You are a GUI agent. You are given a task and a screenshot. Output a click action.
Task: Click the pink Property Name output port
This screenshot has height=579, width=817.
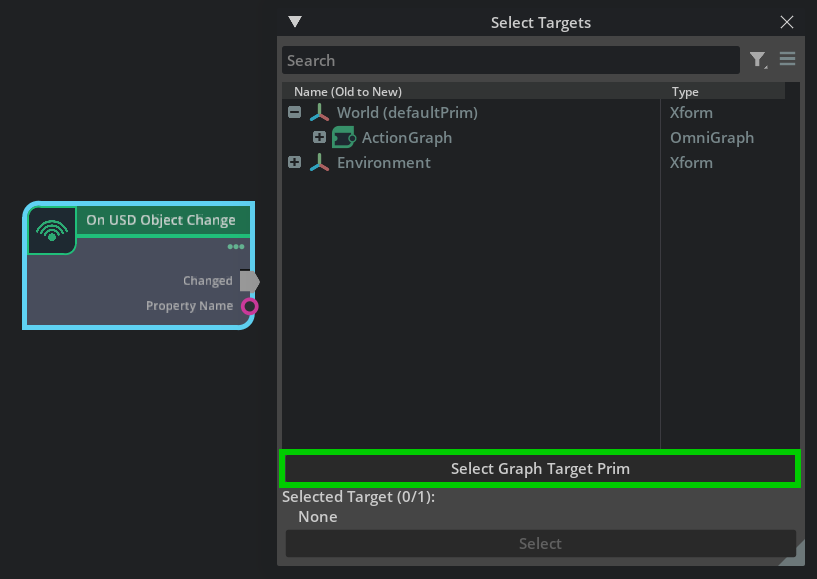250,306
